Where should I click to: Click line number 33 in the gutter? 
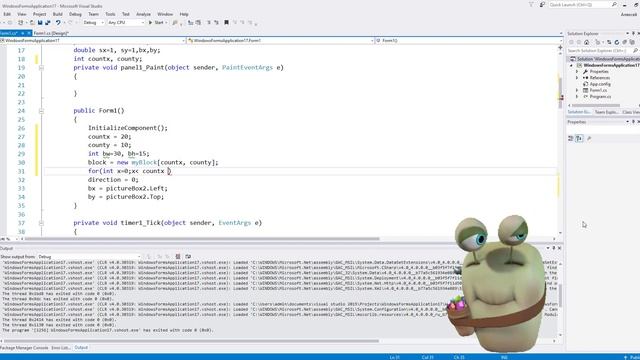click(x=21, y=188)
